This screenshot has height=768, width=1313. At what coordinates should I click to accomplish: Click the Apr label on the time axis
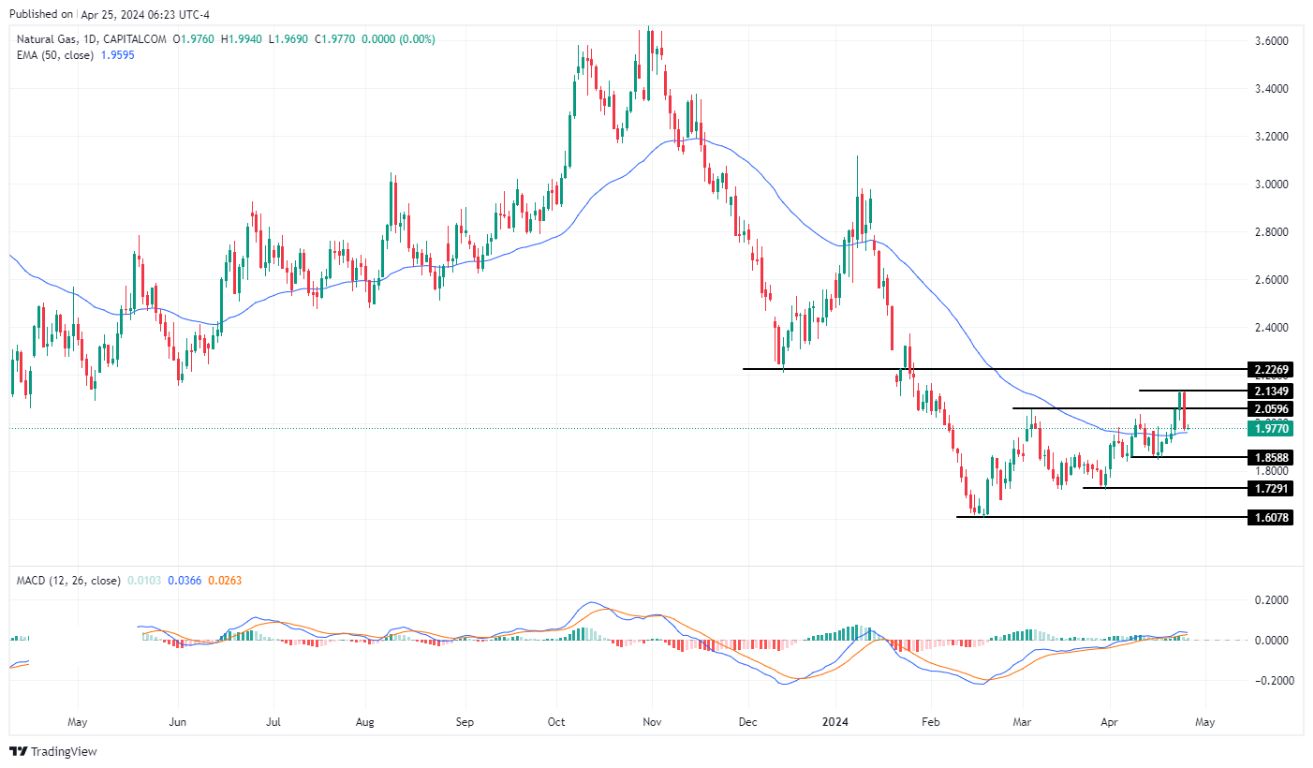(x=1109, y=721)
